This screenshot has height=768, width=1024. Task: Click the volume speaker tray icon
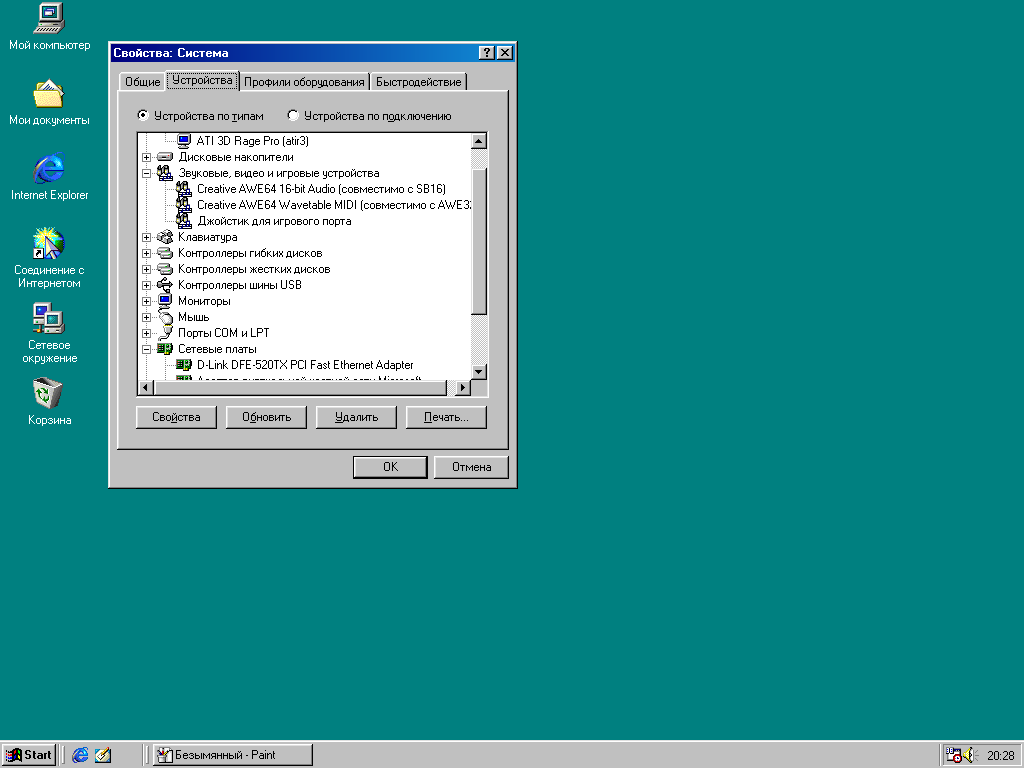[x=969, y=755]
